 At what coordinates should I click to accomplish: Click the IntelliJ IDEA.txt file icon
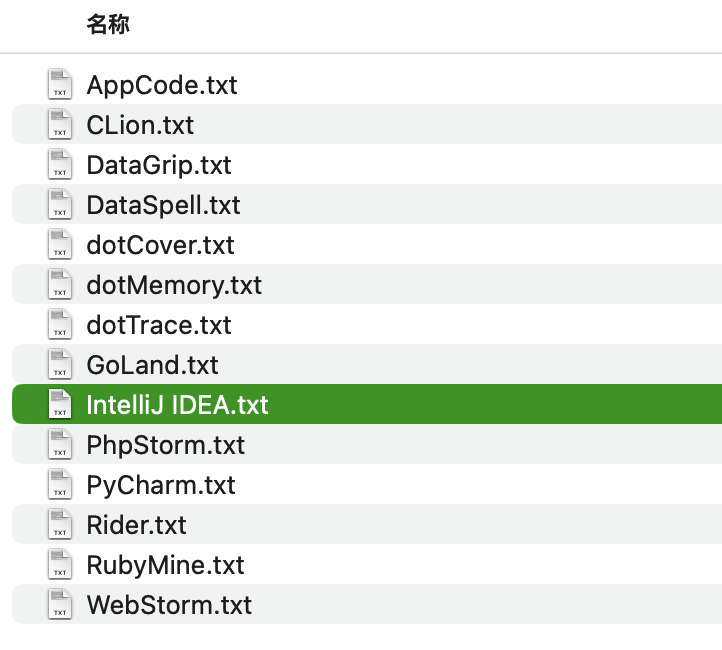(60, 405)
